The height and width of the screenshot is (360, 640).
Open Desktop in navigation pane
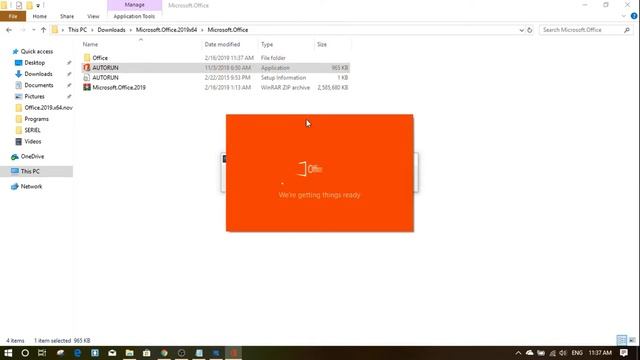point(35,63)
